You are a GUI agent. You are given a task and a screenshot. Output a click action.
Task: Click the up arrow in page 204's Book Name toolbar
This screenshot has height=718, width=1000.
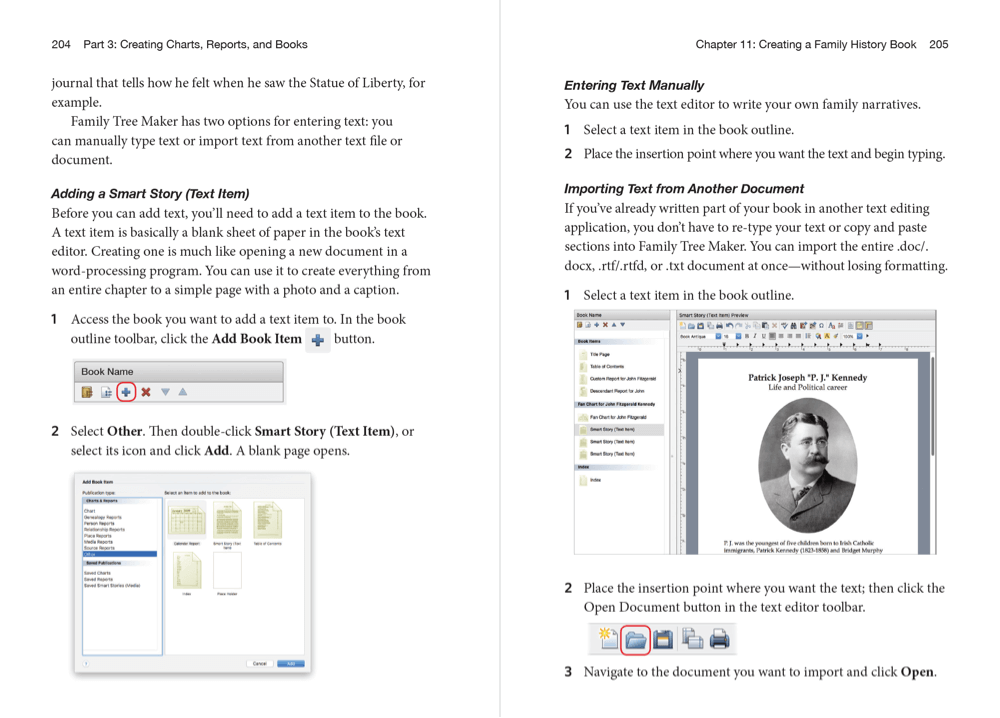(183, 392)
